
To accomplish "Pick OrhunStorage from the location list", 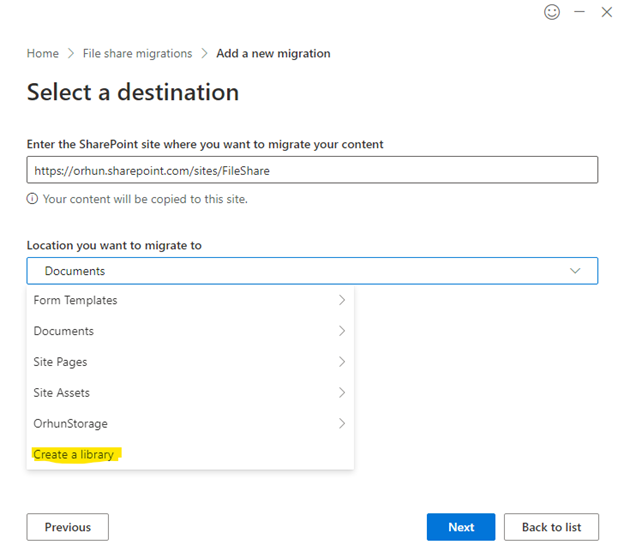I will (70, 423).
